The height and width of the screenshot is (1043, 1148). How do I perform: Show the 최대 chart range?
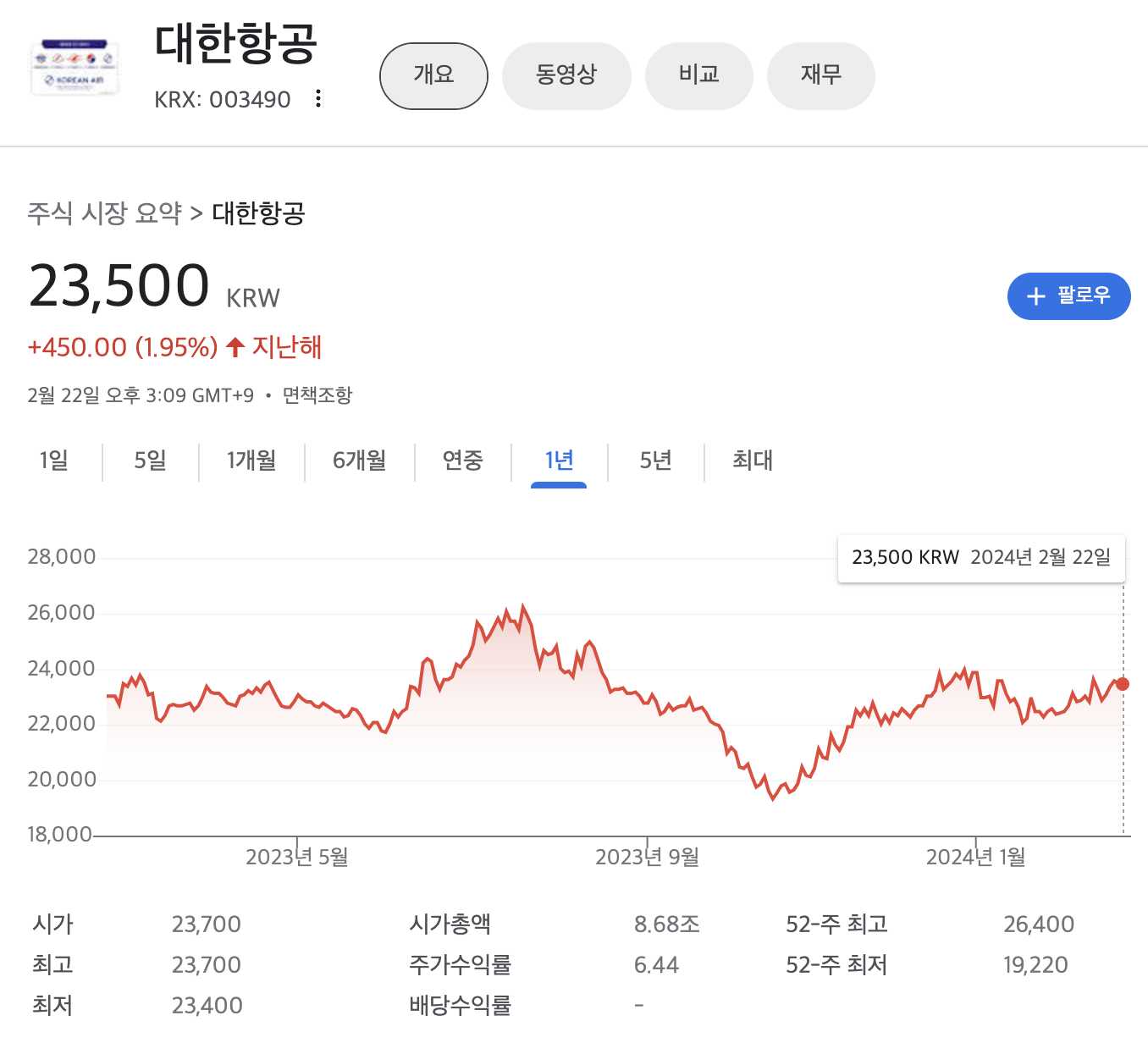click(x=753, y=461)
